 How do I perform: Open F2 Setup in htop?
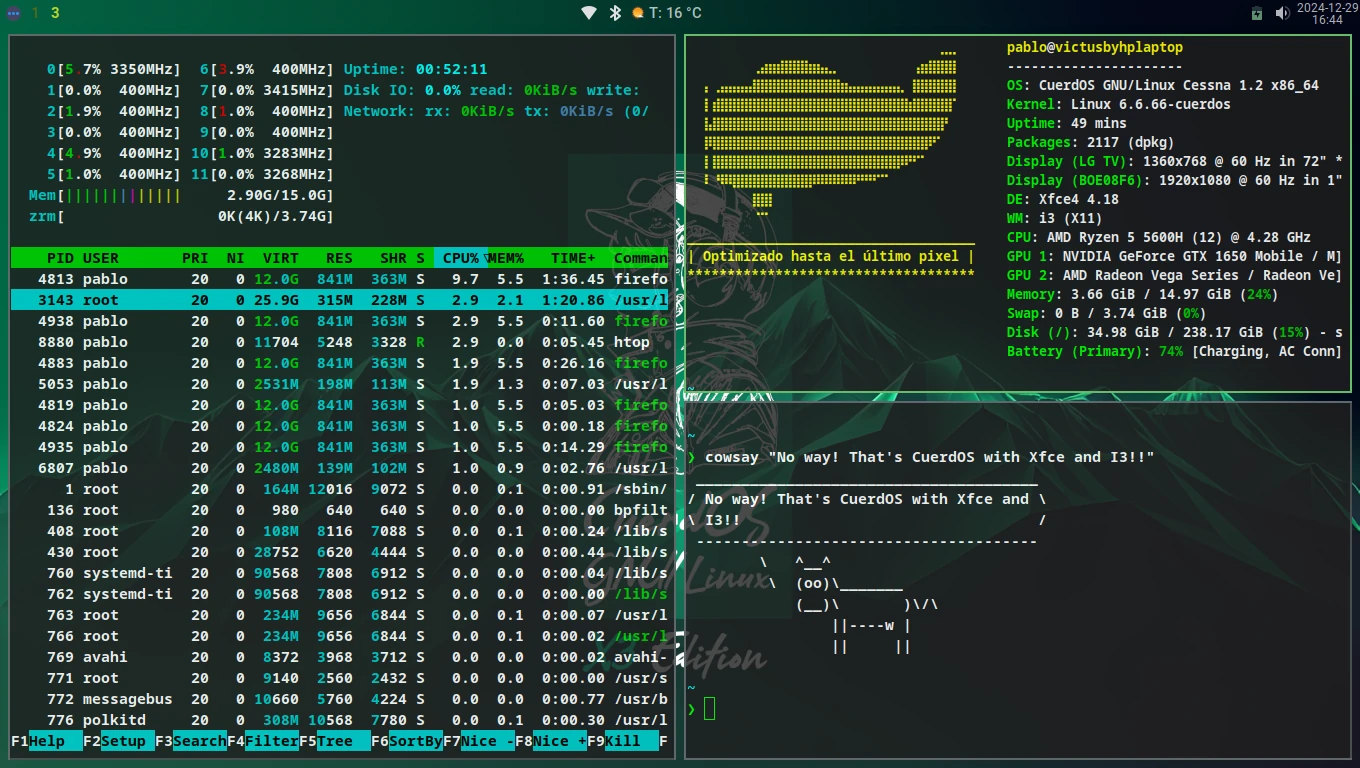(118, 741)
